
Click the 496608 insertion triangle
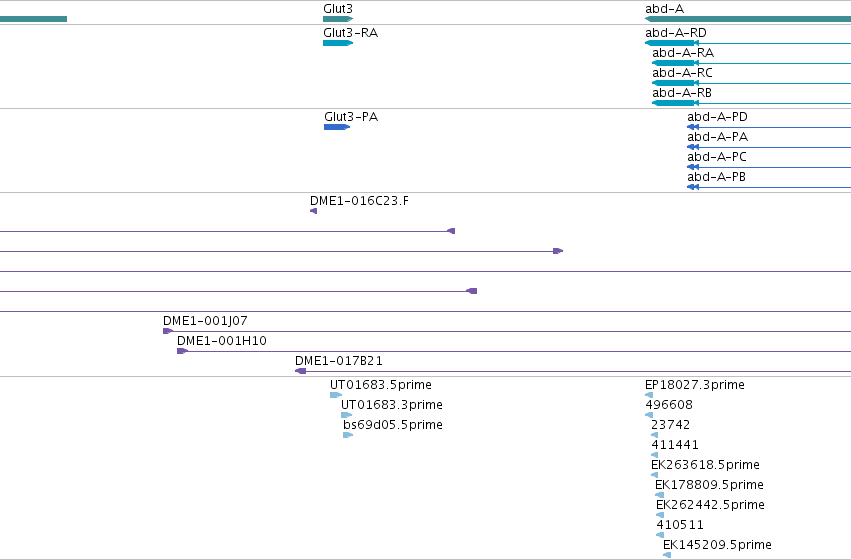pyautogui.click(x=649, y=415)
